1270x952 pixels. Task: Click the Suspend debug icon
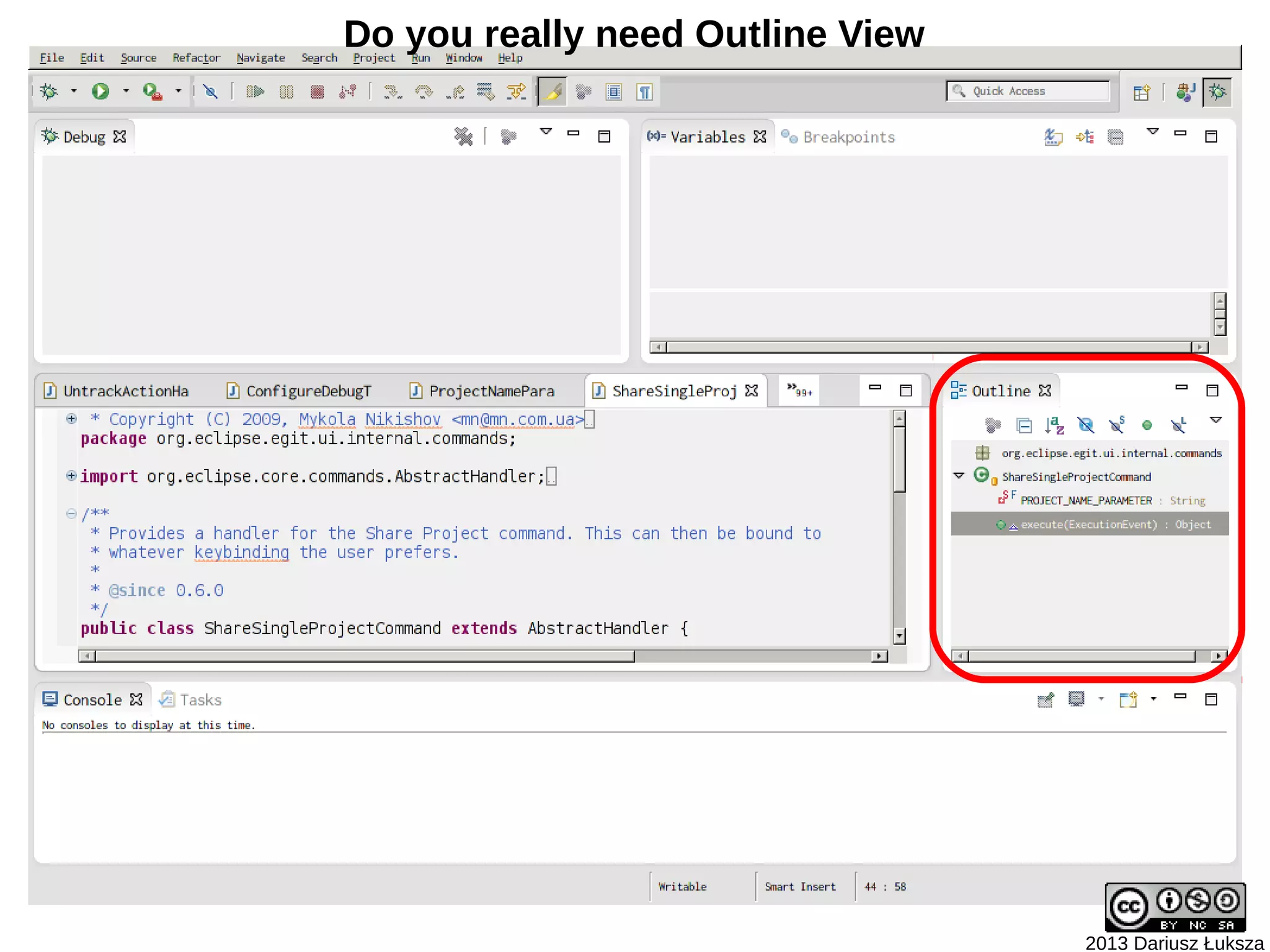click(286, 92)
